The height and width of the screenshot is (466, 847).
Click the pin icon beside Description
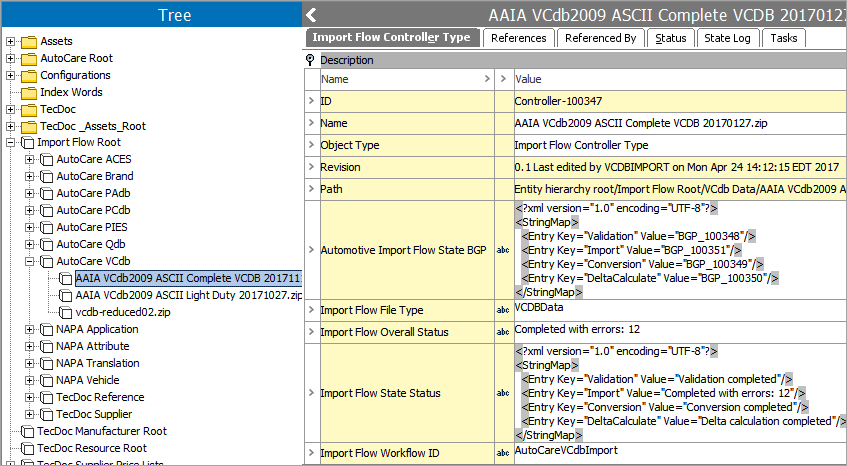[310, 60]
